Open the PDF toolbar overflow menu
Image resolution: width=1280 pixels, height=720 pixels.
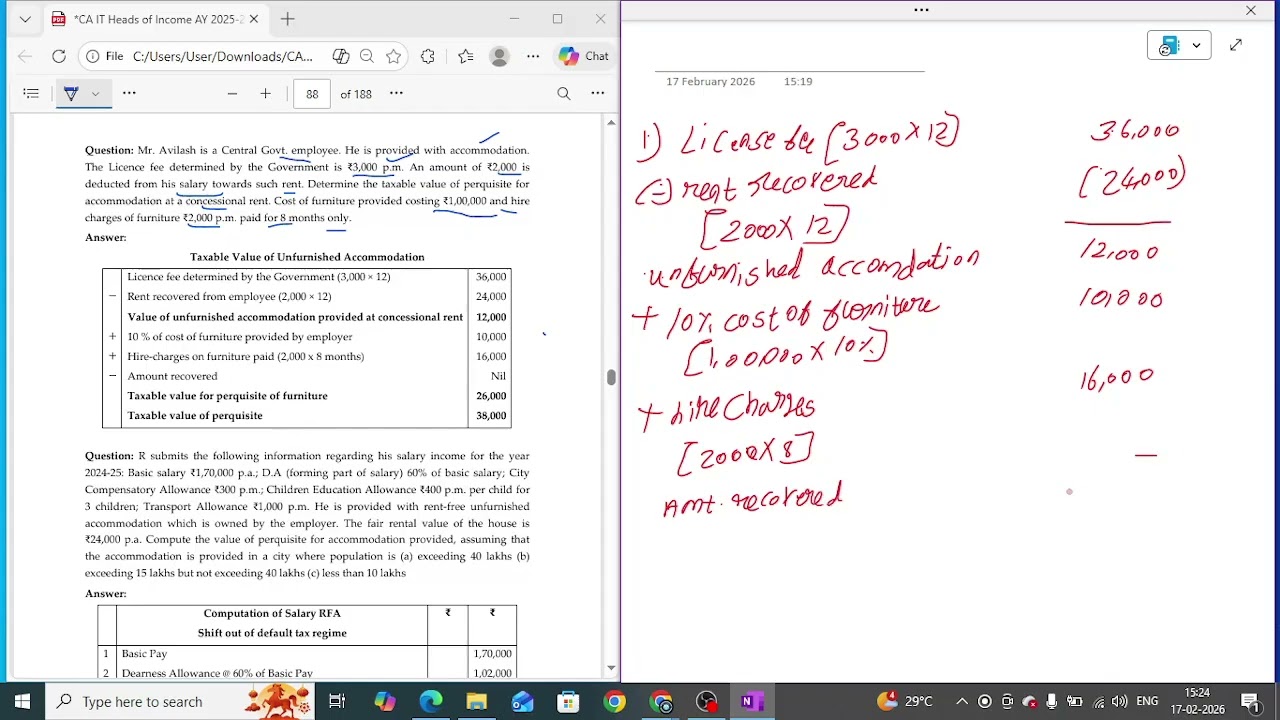click(x=597, y=93)
